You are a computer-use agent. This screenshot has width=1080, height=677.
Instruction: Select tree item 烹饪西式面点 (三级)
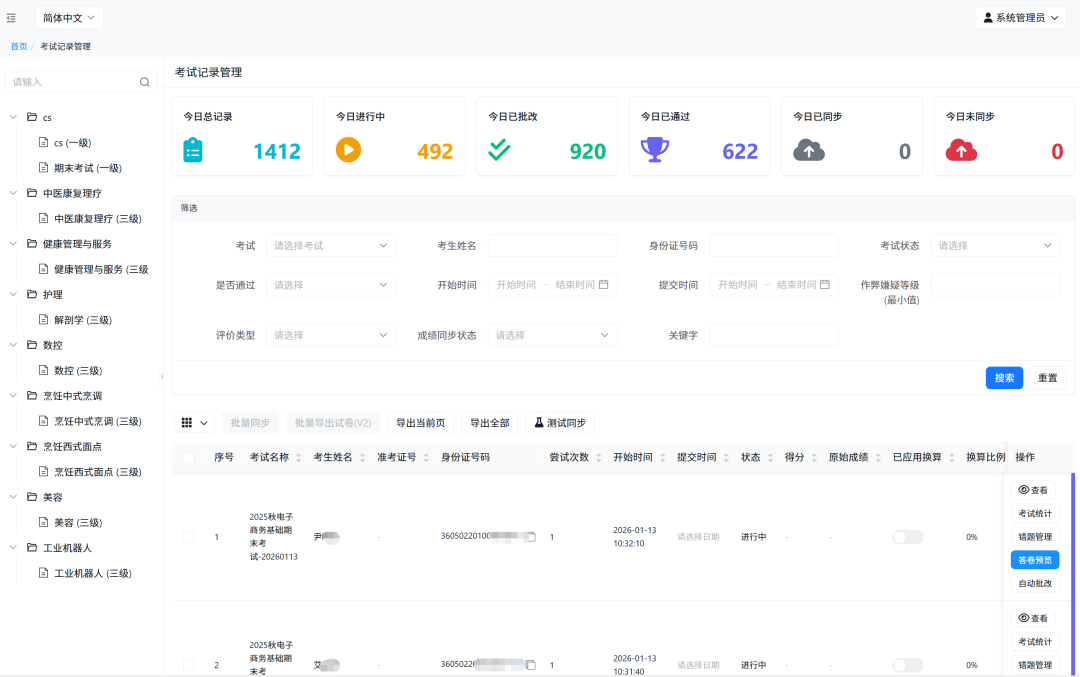(x=98, y=472)
